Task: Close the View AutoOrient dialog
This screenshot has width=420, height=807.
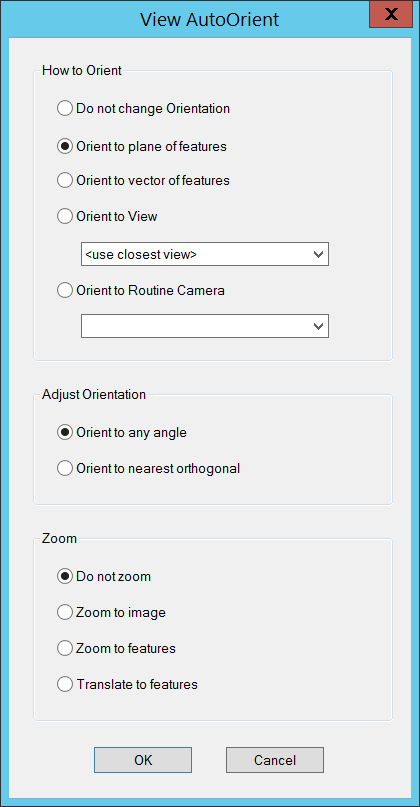Action: 391,14
